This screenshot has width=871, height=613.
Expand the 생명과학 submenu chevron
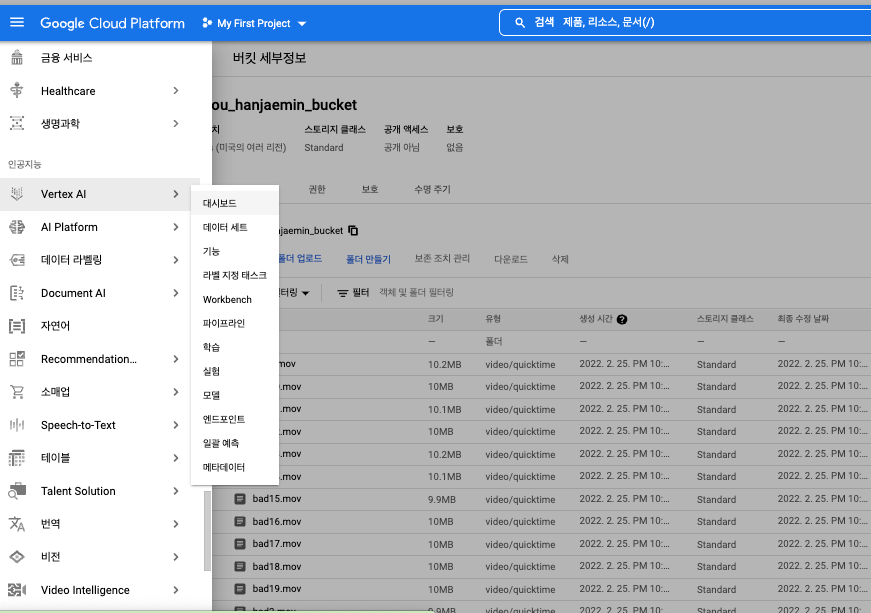click(176, 123)
